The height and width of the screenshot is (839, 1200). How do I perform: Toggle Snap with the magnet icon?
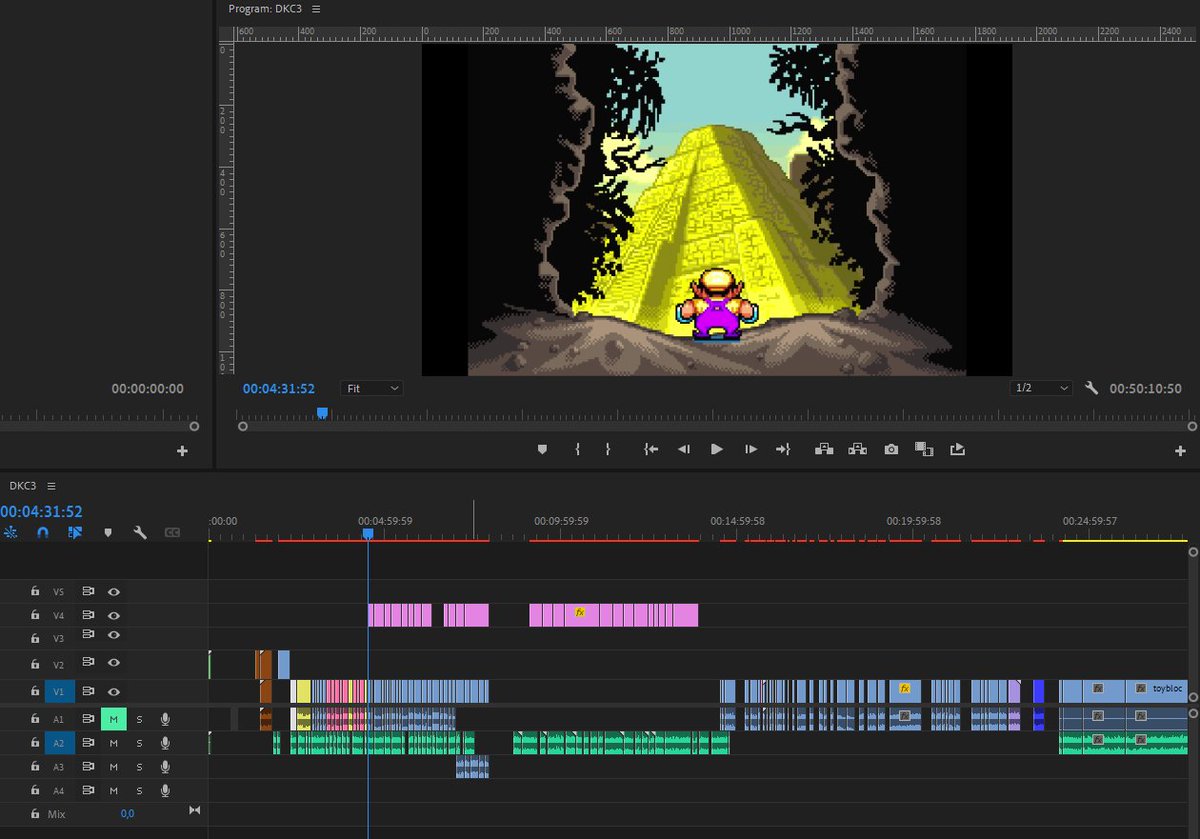(42, 533)
